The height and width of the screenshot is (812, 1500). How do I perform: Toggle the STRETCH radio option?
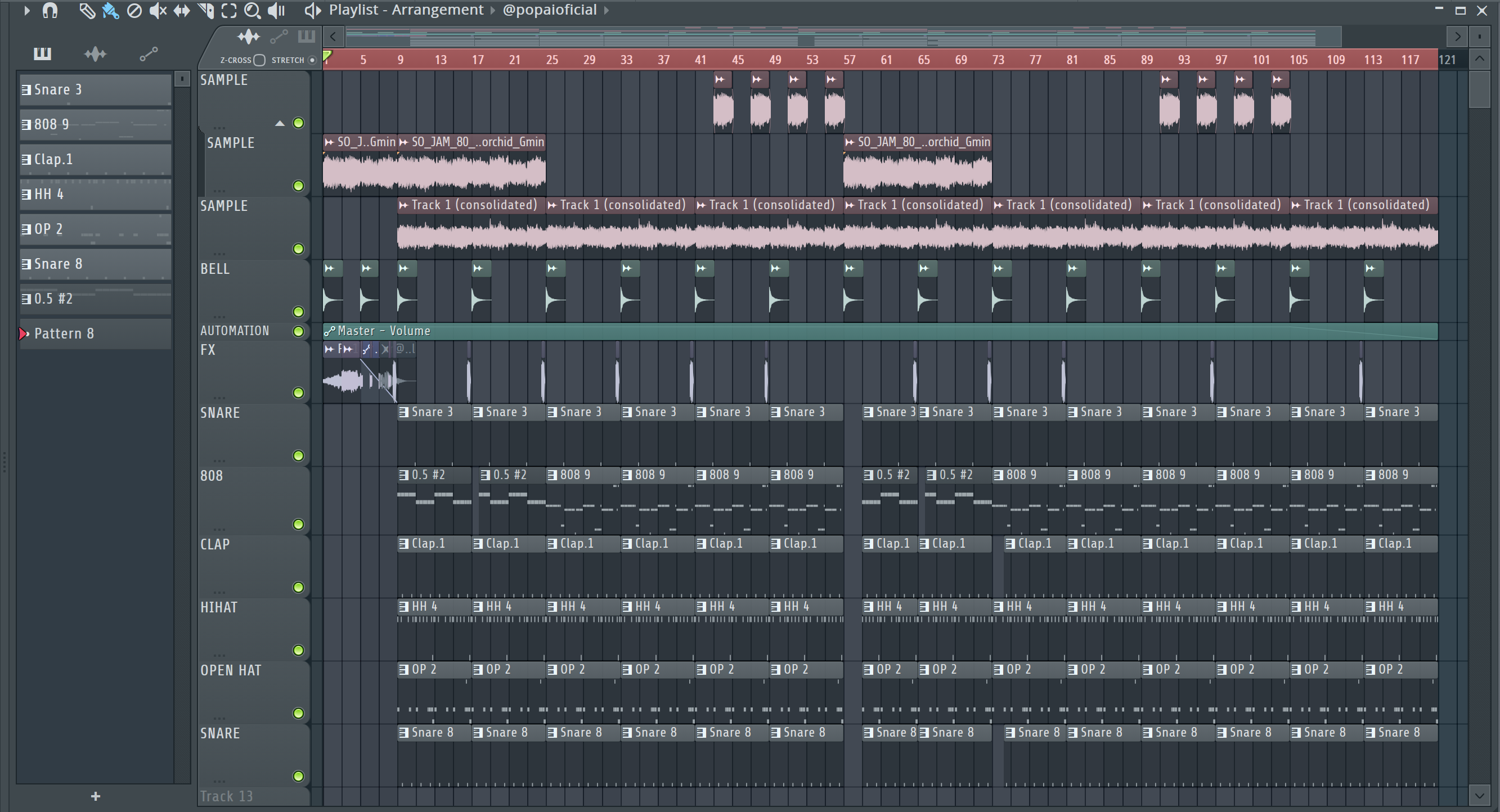(312, 60)
